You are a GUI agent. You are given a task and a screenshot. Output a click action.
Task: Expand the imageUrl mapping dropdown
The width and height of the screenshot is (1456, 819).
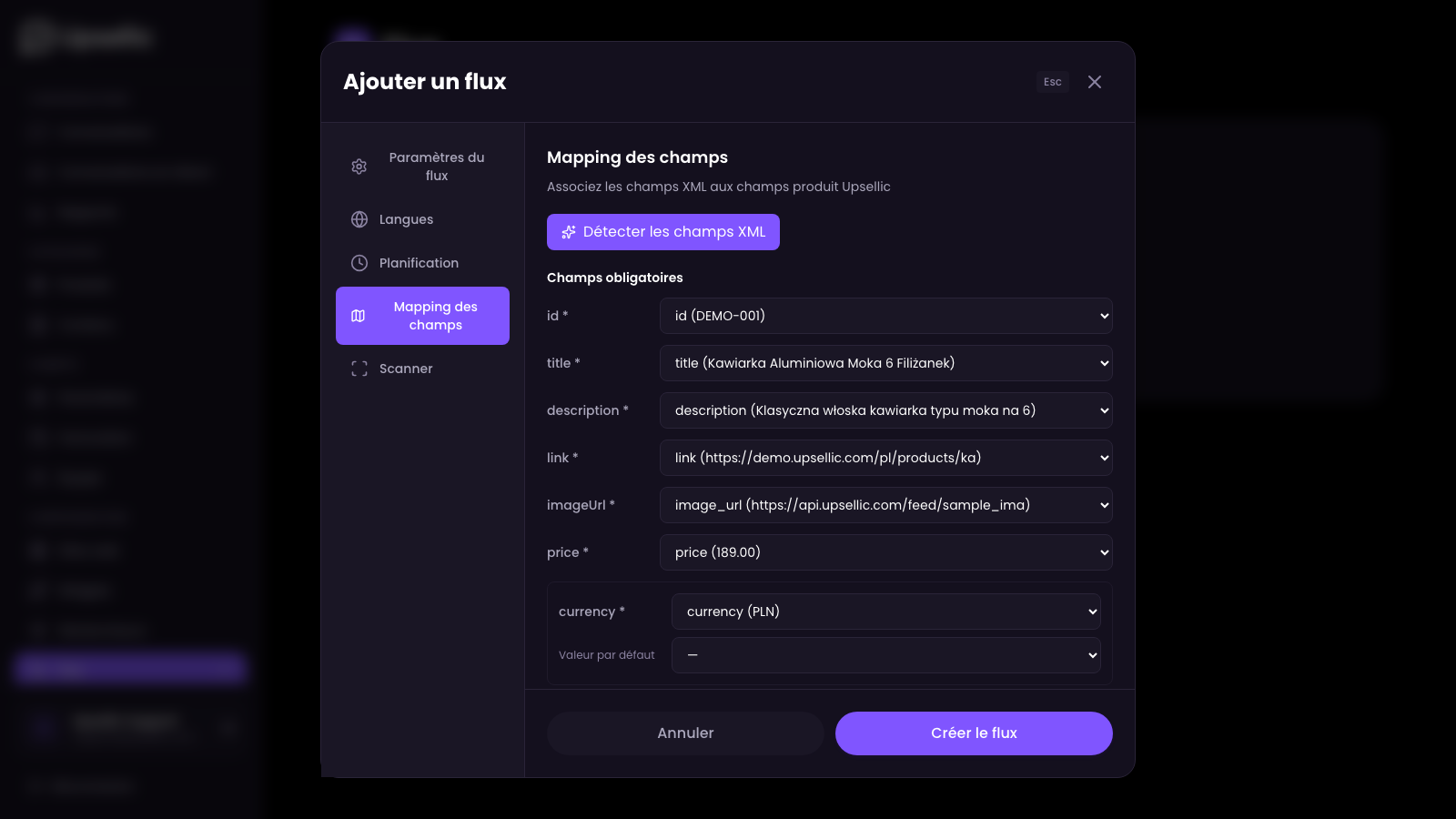[885, 505]
